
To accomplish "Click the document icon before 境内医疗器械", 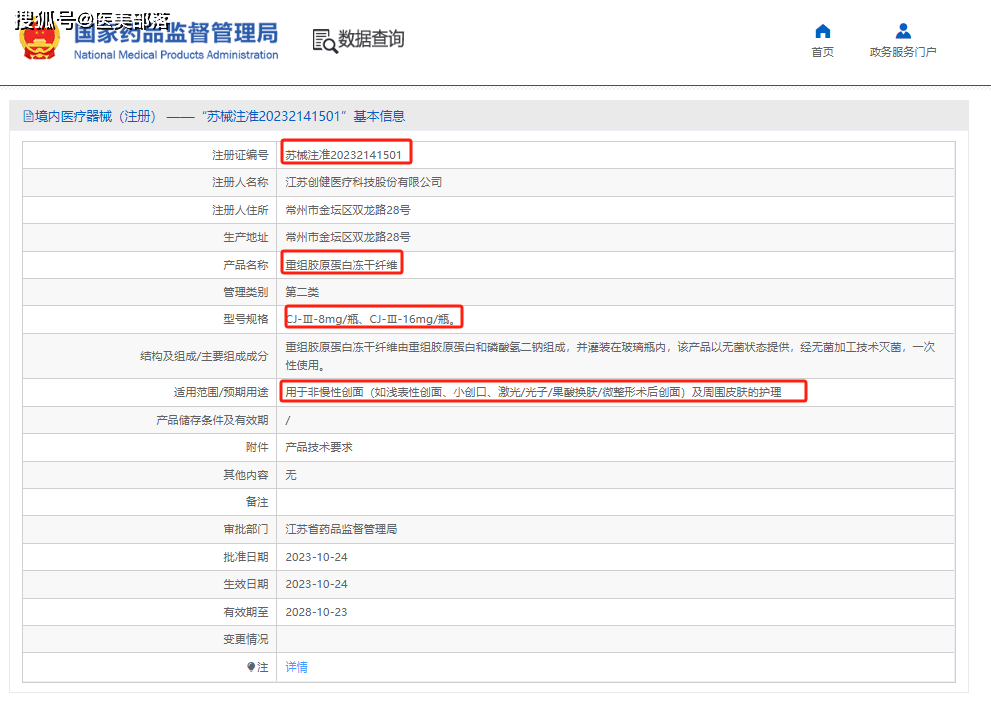I will pos(28,116).
